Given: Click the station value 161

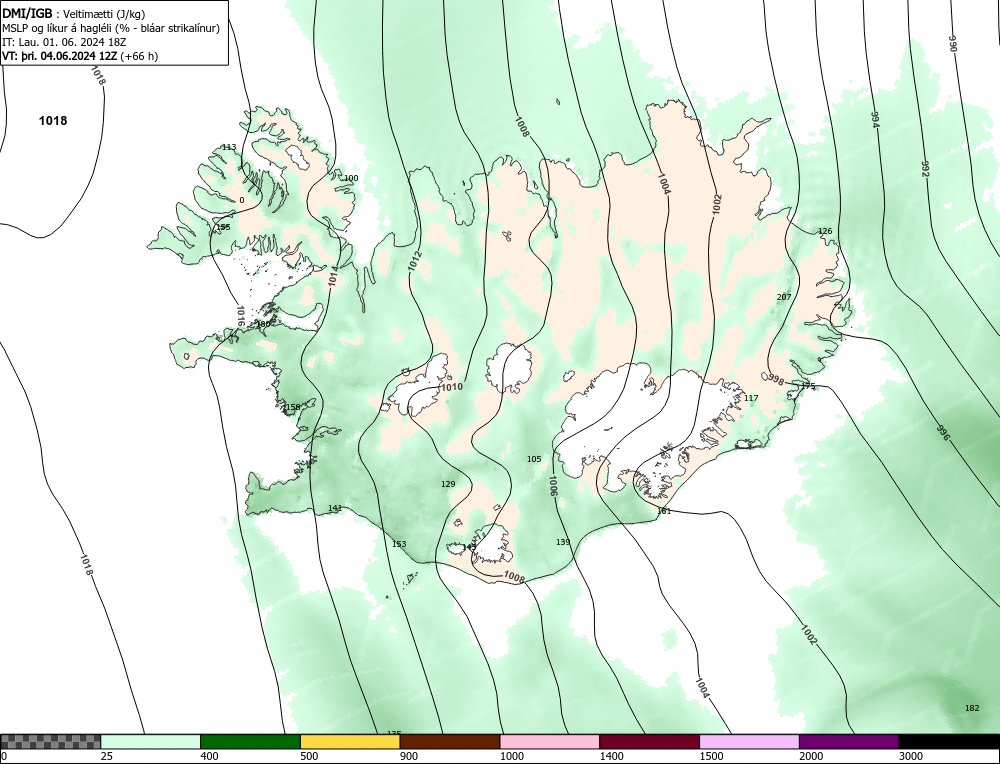Looking at the screenshot, I should [x=665, y=511].
